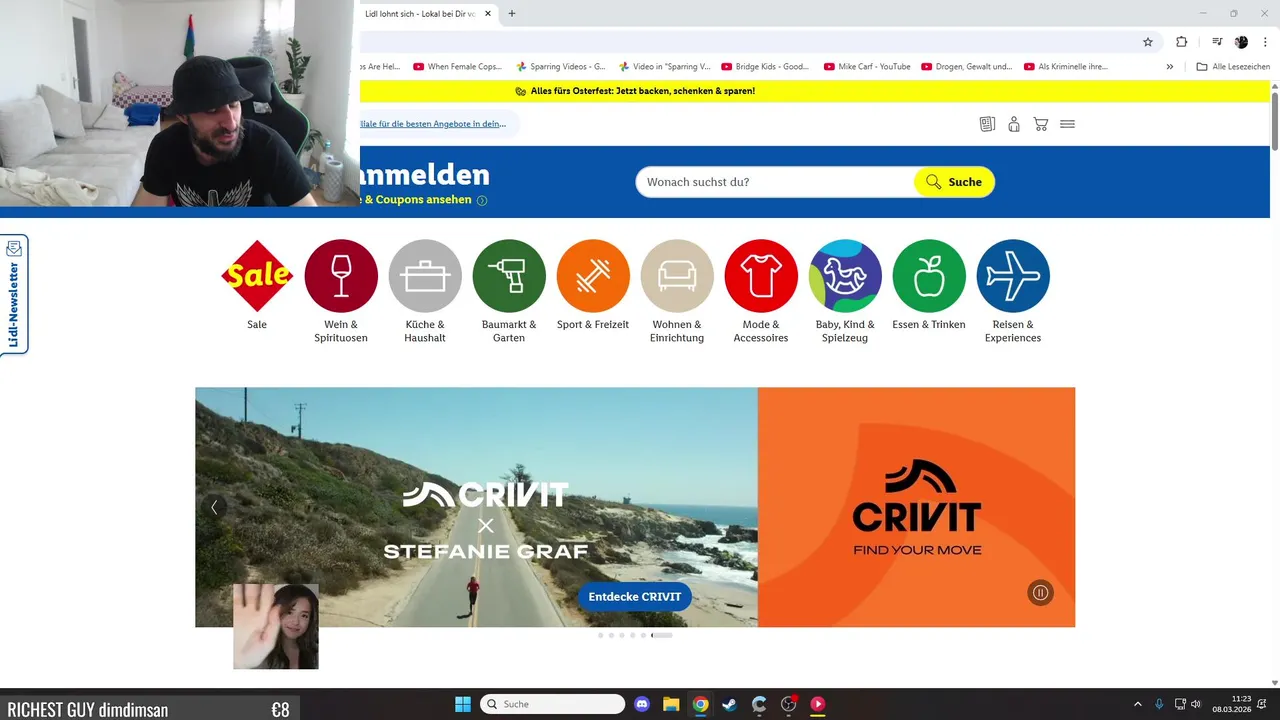Open Reisen & Experiences category
Viewport: 1280px width, 720px height.
click(1013, 276)
